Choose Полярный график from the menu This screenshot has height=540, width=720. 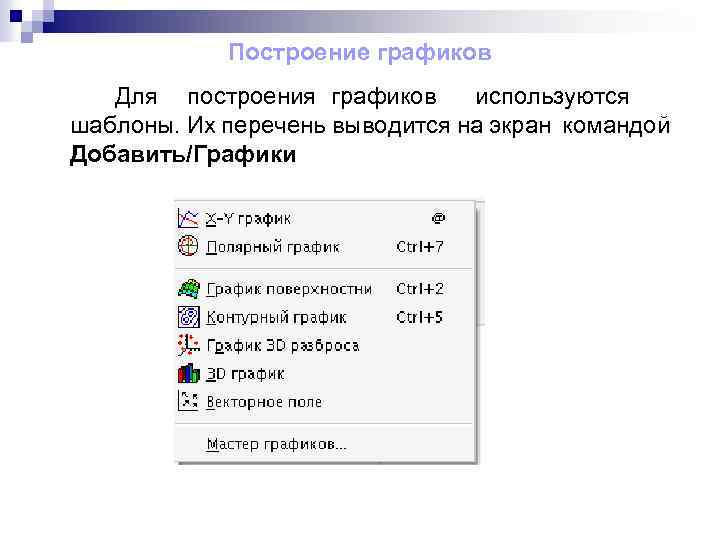324,247
